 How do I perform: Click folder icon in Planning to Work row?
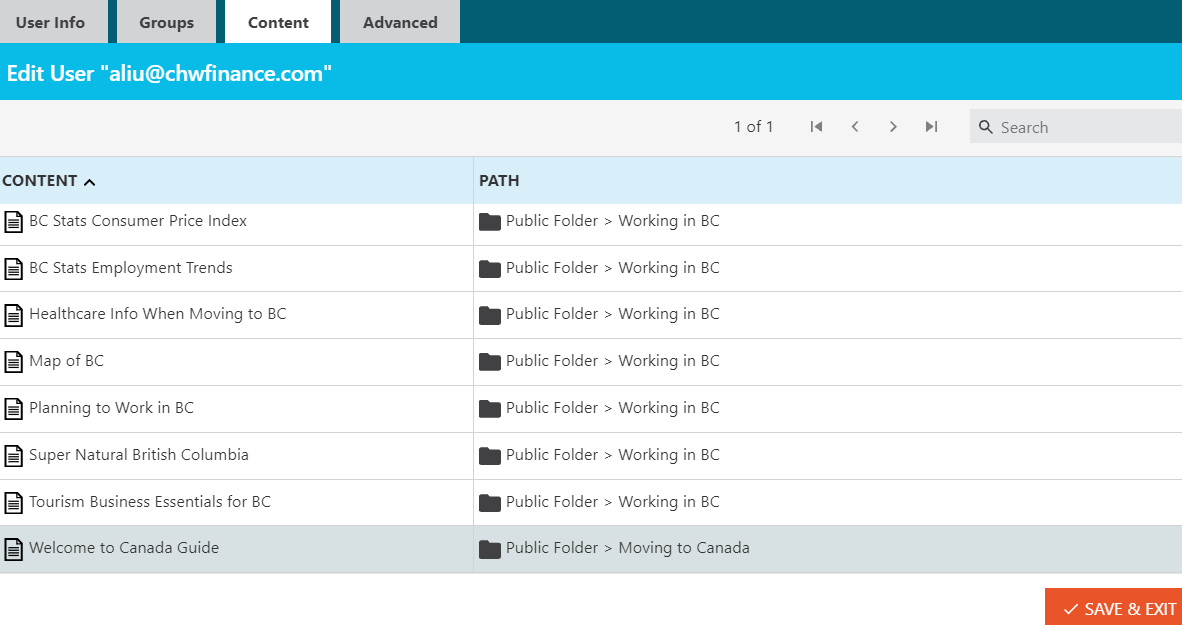(490, 409)
